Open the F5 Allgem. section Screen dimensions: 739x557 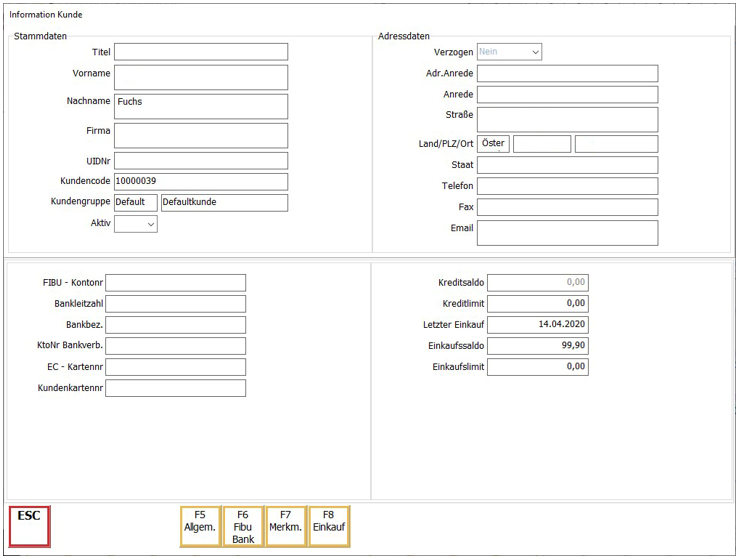[200, 527]
